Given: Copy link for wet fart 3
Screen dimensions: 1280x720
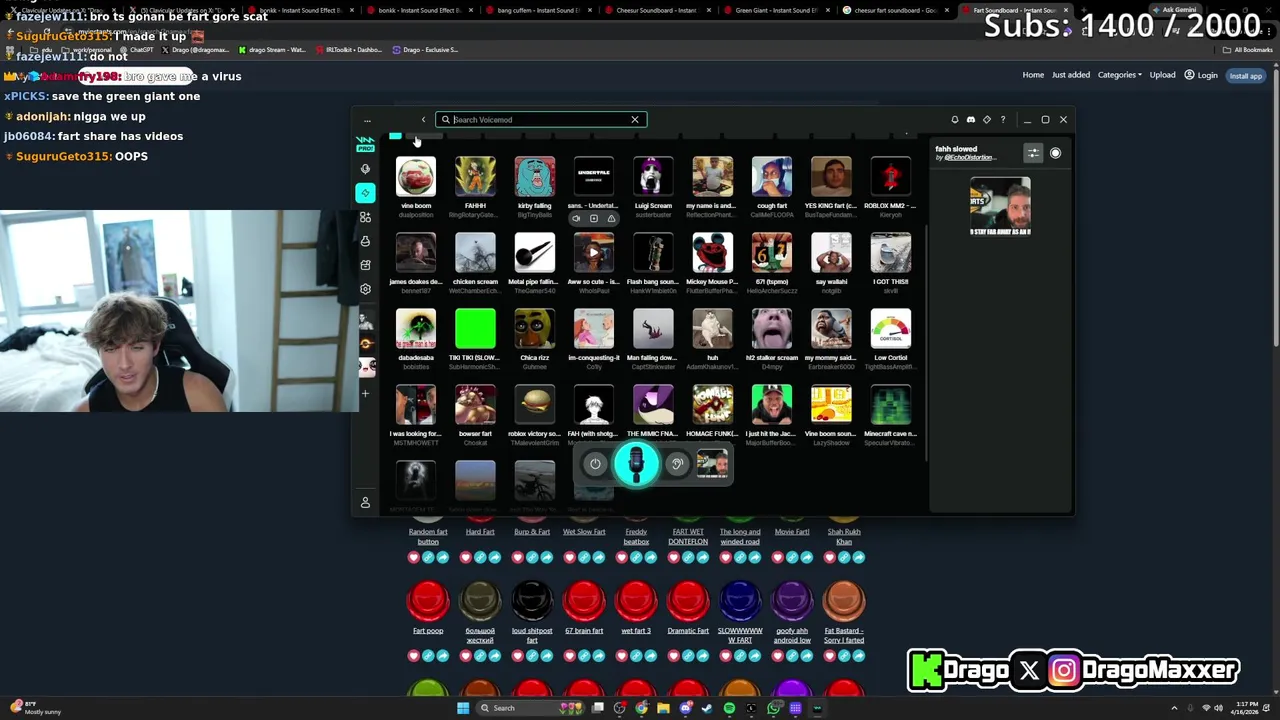Looking at the screenshot, I should click(x=636, y=656).
